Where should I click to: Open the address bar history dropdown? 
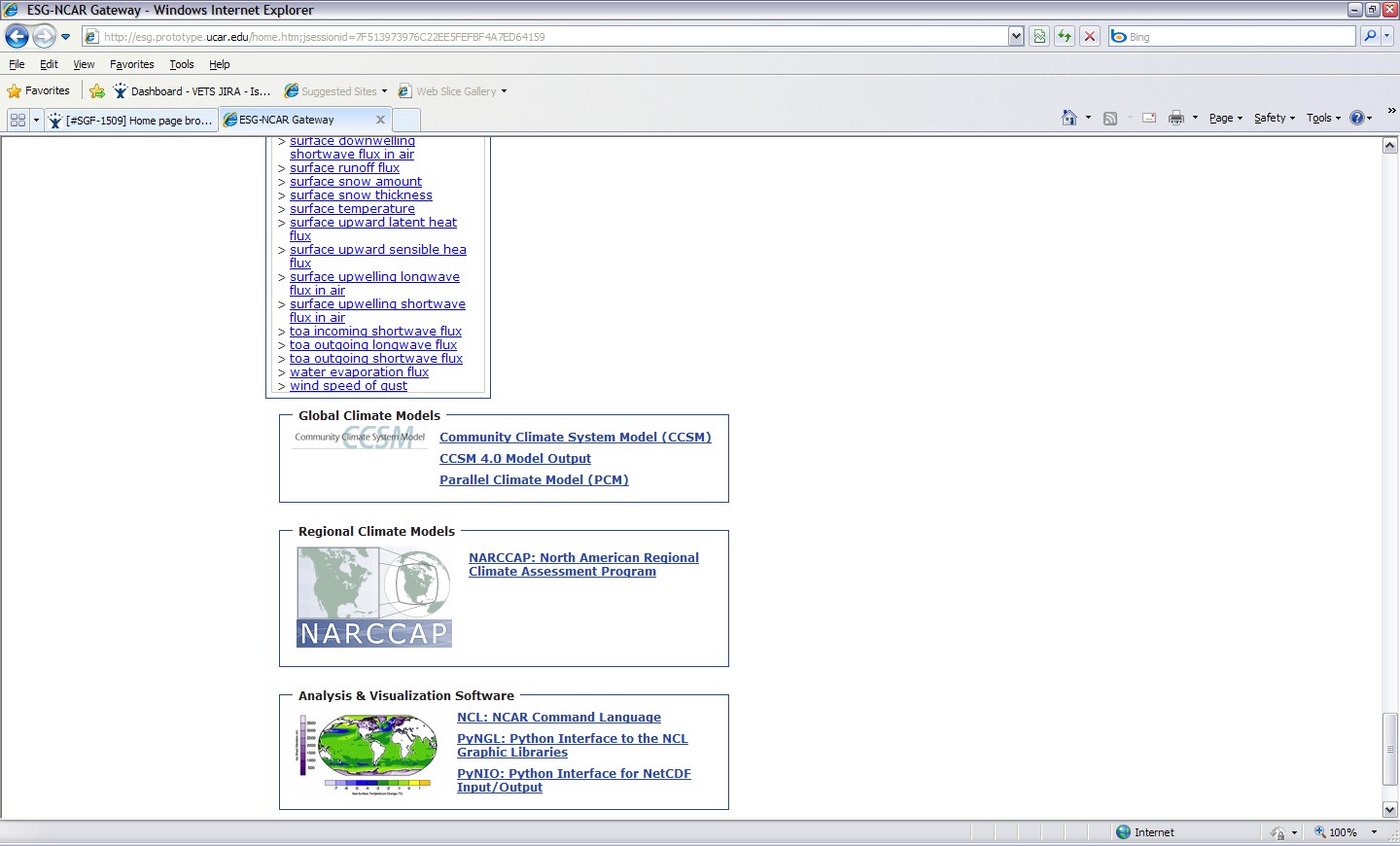click(1016, 37)
